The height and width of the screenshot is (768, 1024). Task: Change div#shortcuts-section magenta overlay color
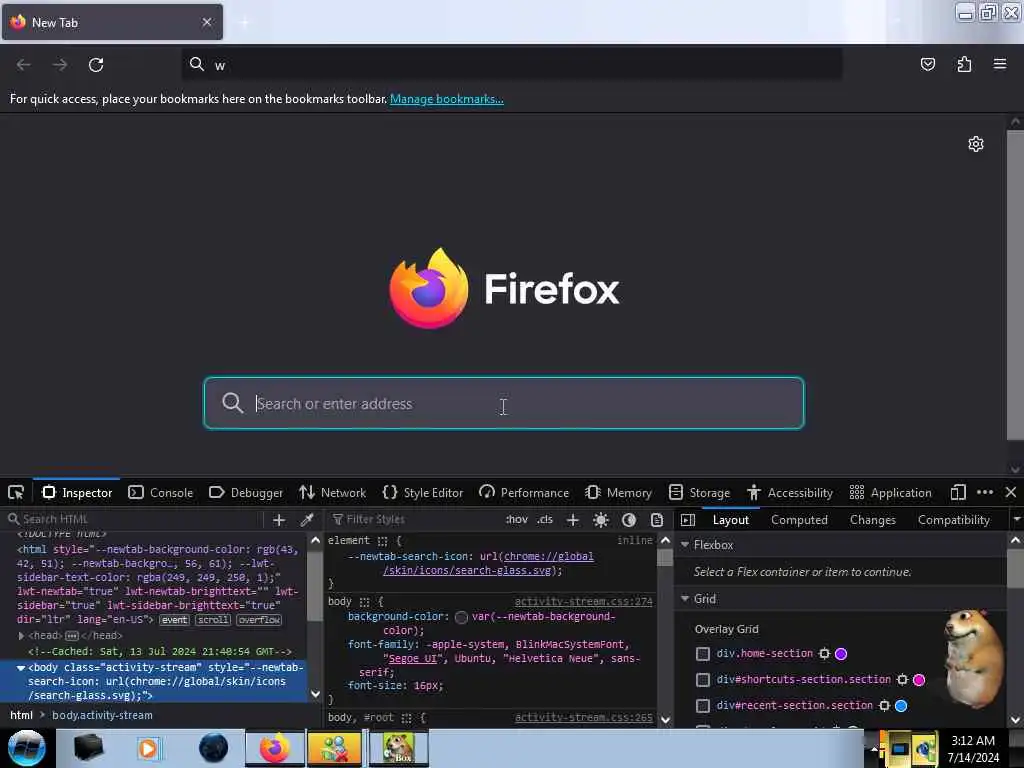point(919,680)
